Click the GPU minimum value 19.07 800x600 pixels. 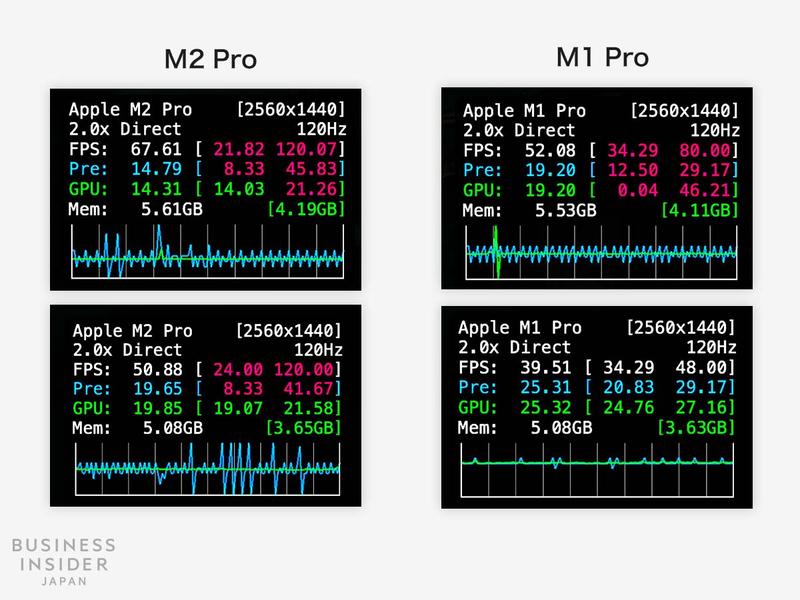[x=238, y=408]
